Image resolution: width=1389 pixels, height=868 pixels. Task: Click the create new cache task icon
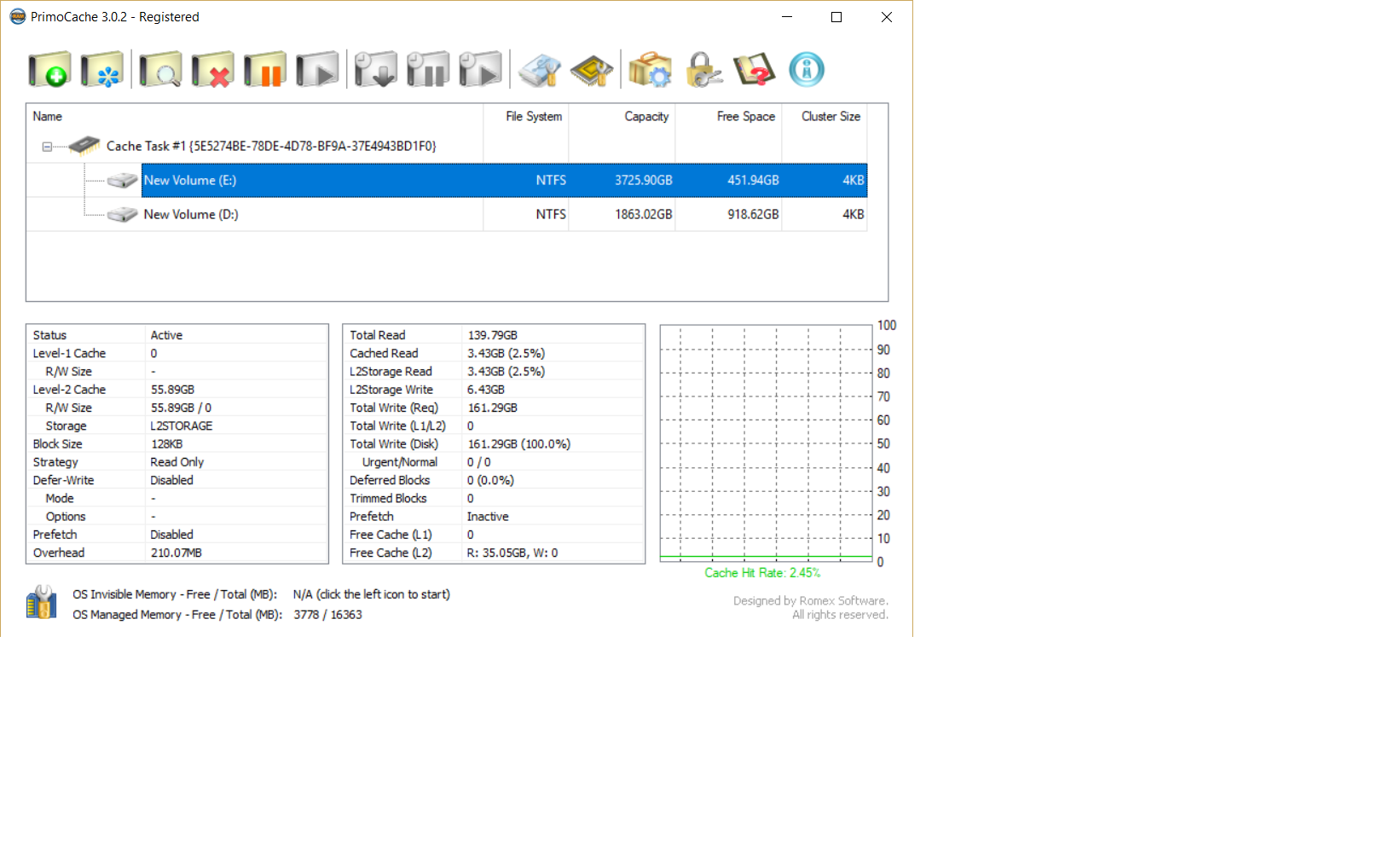pos(49,70)
